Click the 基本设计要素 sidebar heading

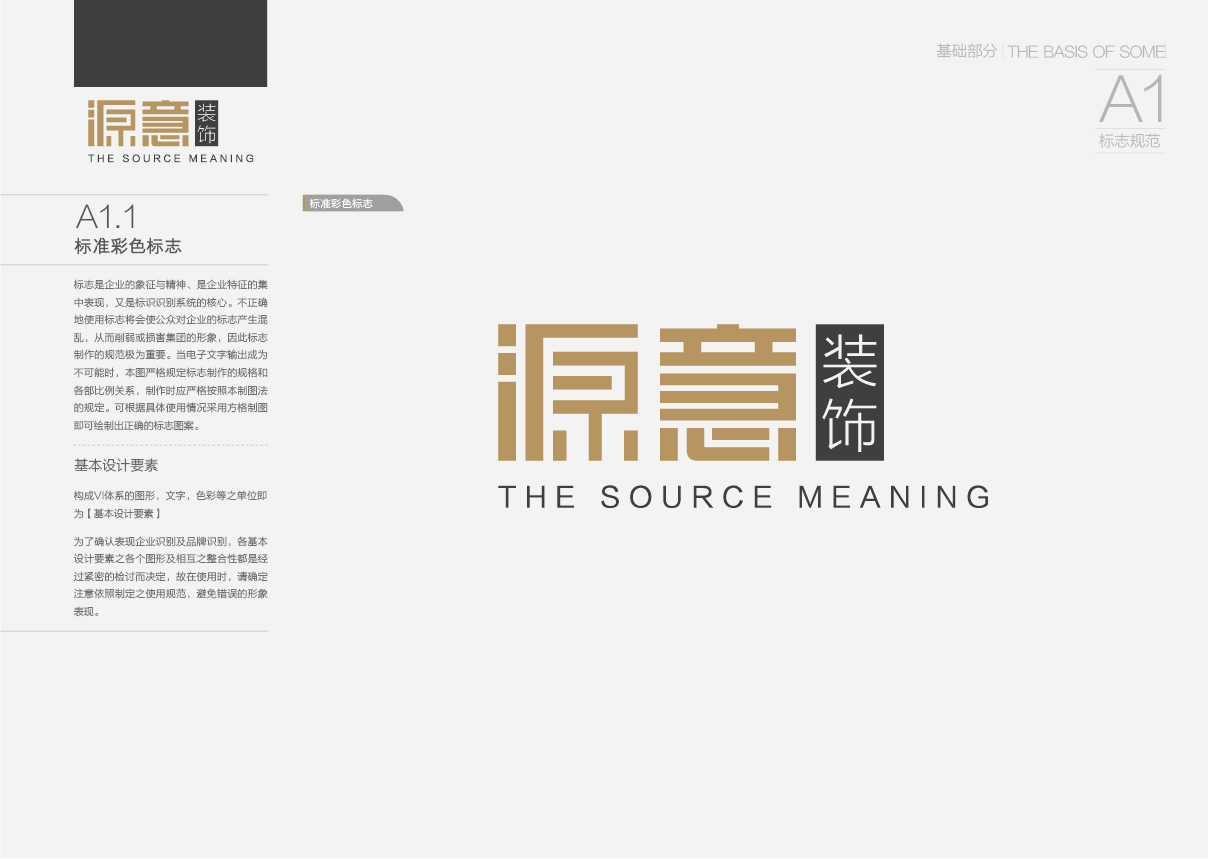pyautogui.click(x=116, y=466)
